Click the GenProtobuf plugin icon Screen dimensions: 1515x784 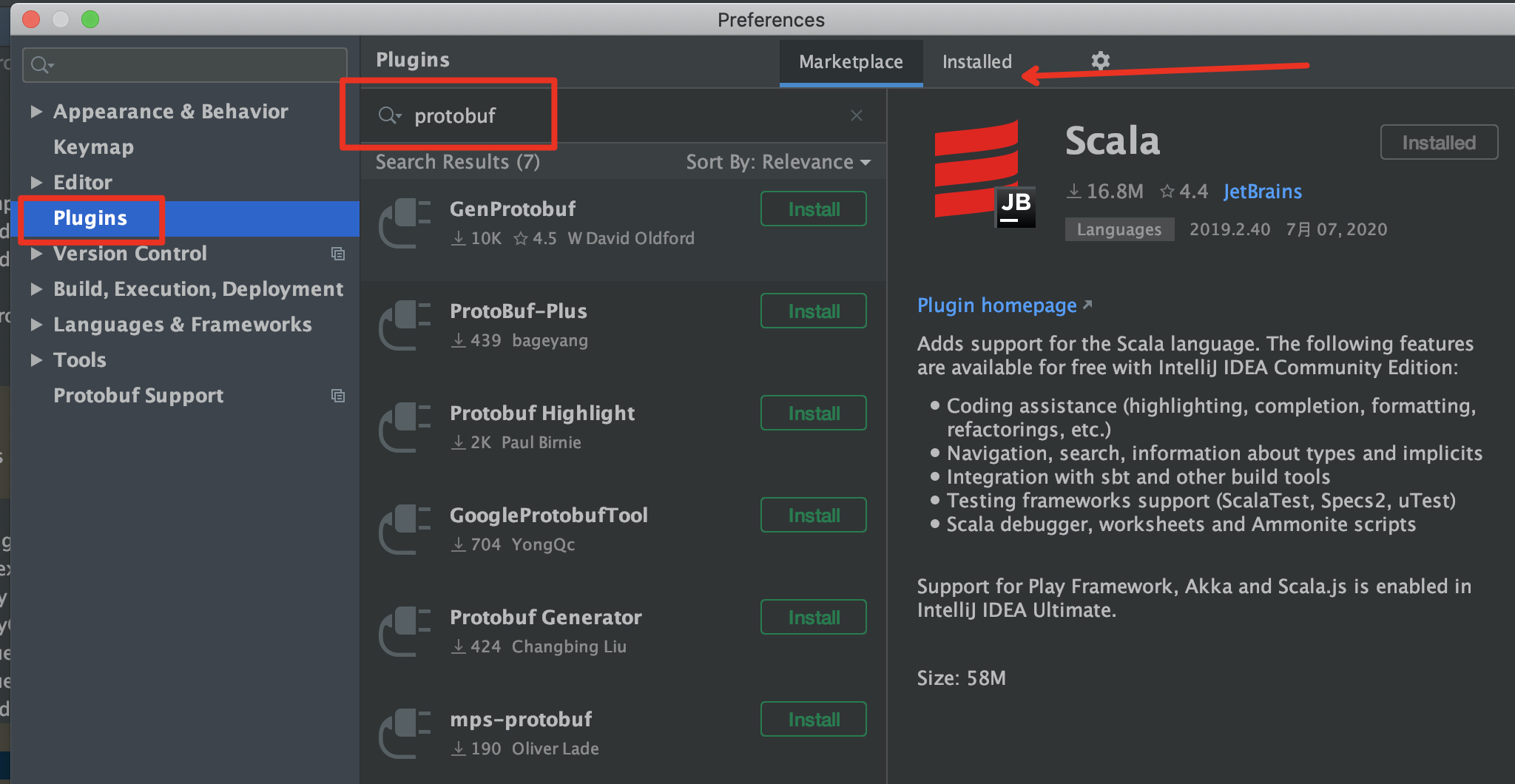pyautogui.click(x=405, y=223)
